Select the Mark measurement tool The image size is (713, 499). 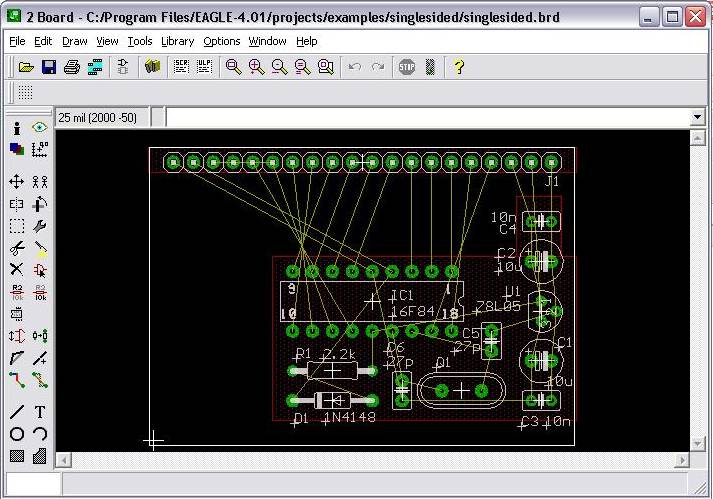click(x=40, y=149)
